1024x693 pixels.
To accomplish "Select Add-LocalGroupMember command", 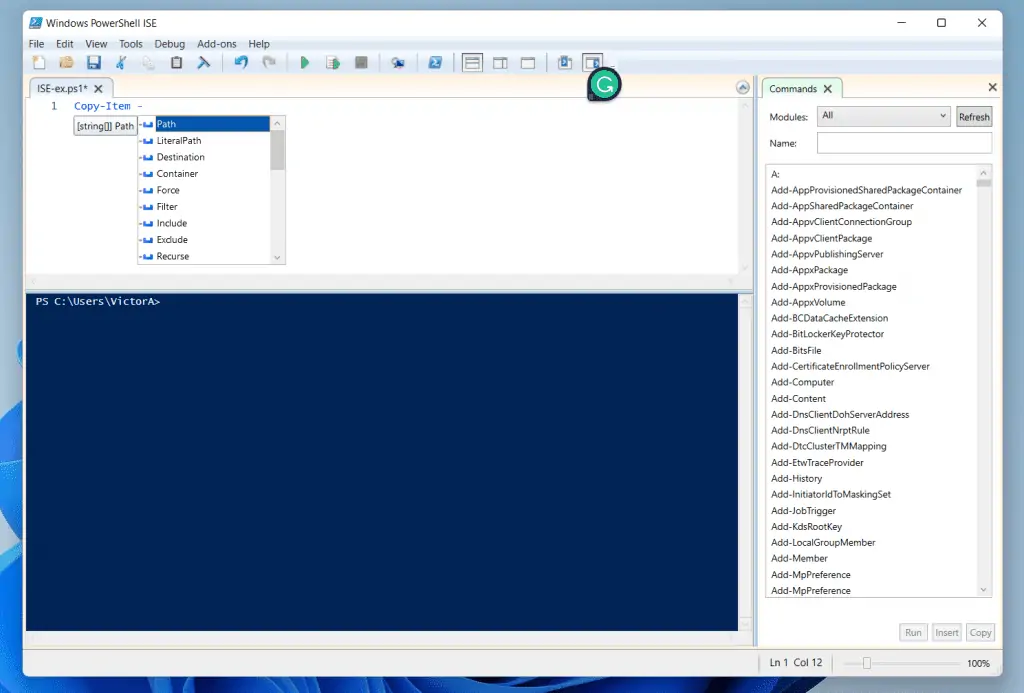I will pos(823,542).
